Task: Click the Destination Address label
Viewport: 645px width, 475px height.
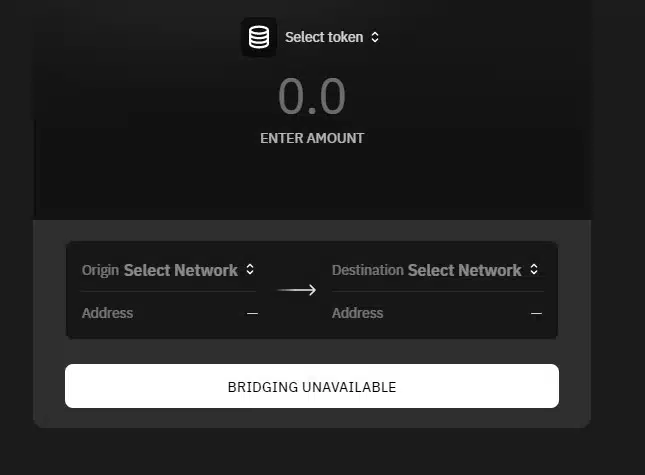Action: pos(357,313)
